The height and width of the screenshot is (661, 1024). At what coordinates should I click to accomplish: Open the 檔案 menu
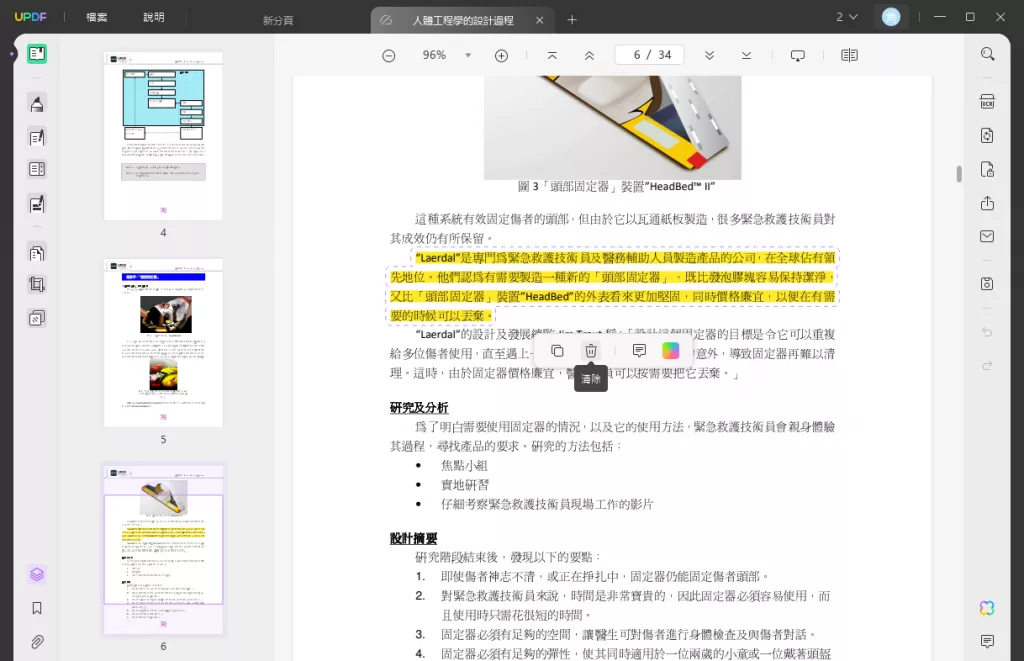(97, 17)
